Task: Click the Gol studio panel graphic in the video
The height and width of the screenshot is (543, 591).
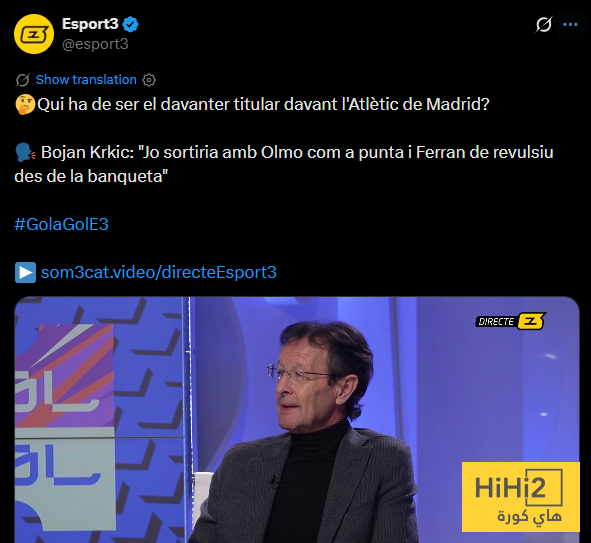Action: pos(65,428)
